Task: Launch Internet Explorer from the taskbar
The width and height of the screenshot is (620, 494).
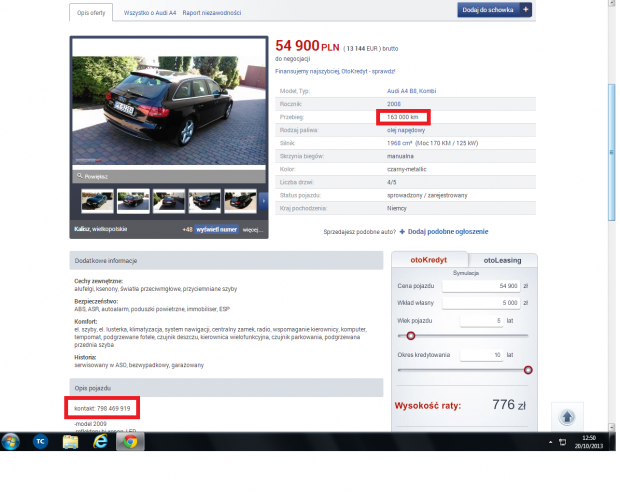Action: (100, 441)
